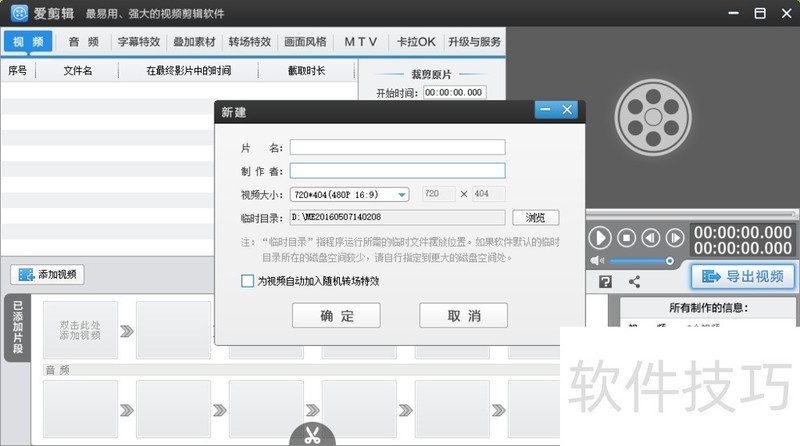Switch to the 视频 tab
The image size is (800, 446).
[28, 41]
